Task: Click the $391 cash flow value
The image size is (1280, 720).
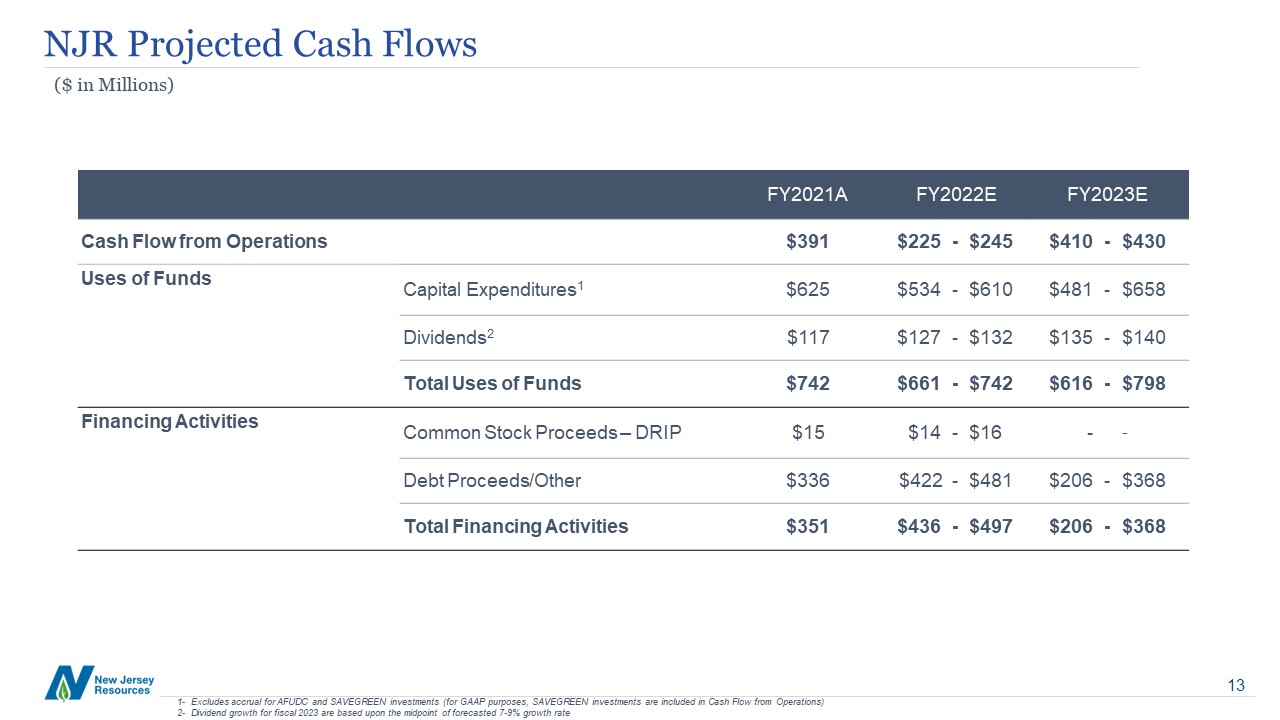Action: click(808, 241)
